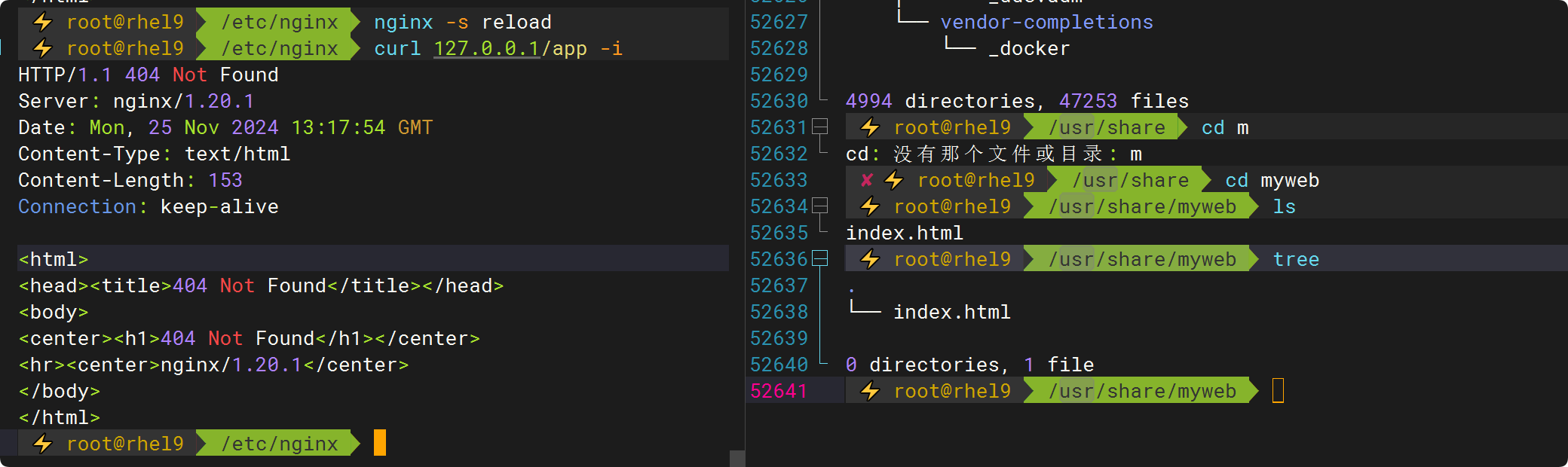The height and width of the screenshot is (467, 1568).
Task: Click the '</html>' closing tag line
Action: 60,417
